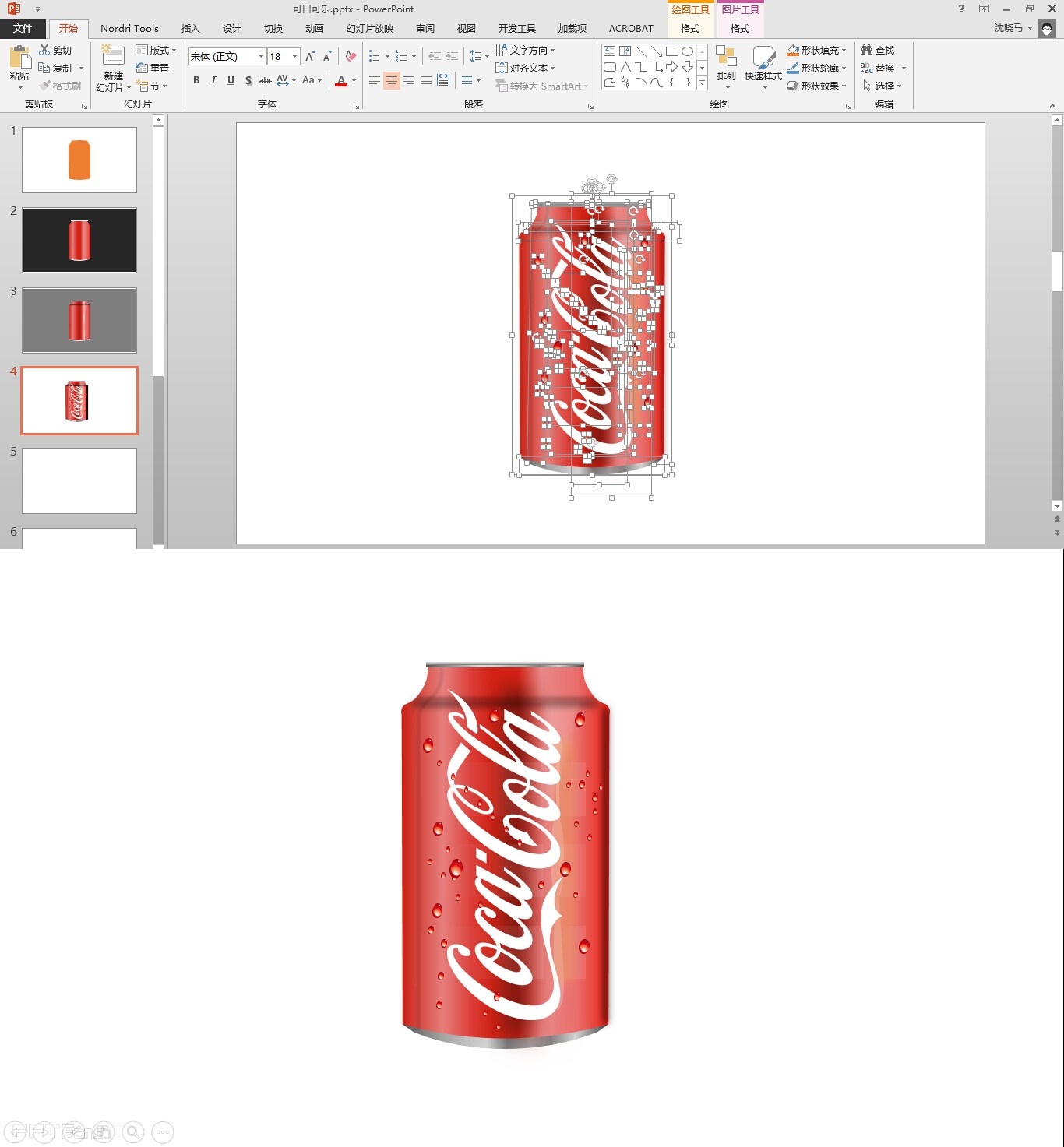The width and height of the screenshot is (1064, 1147).
Task: Open the font name dropdown
Action: coord(261,56)
